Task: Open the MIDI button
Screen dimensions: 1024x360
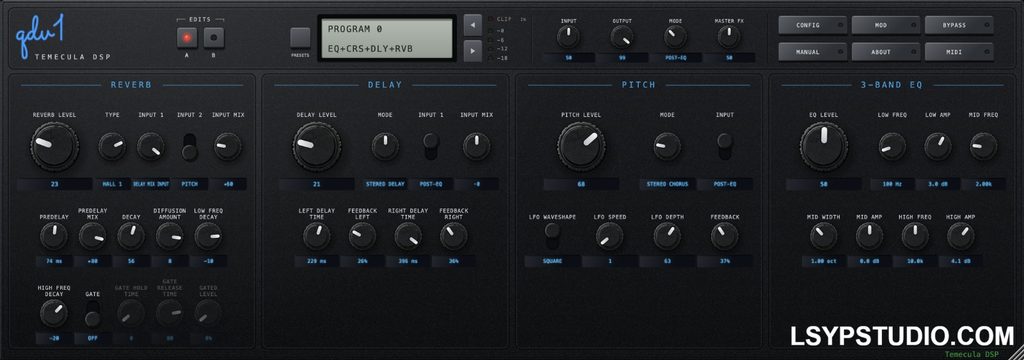Action: [x=959, y=52]
